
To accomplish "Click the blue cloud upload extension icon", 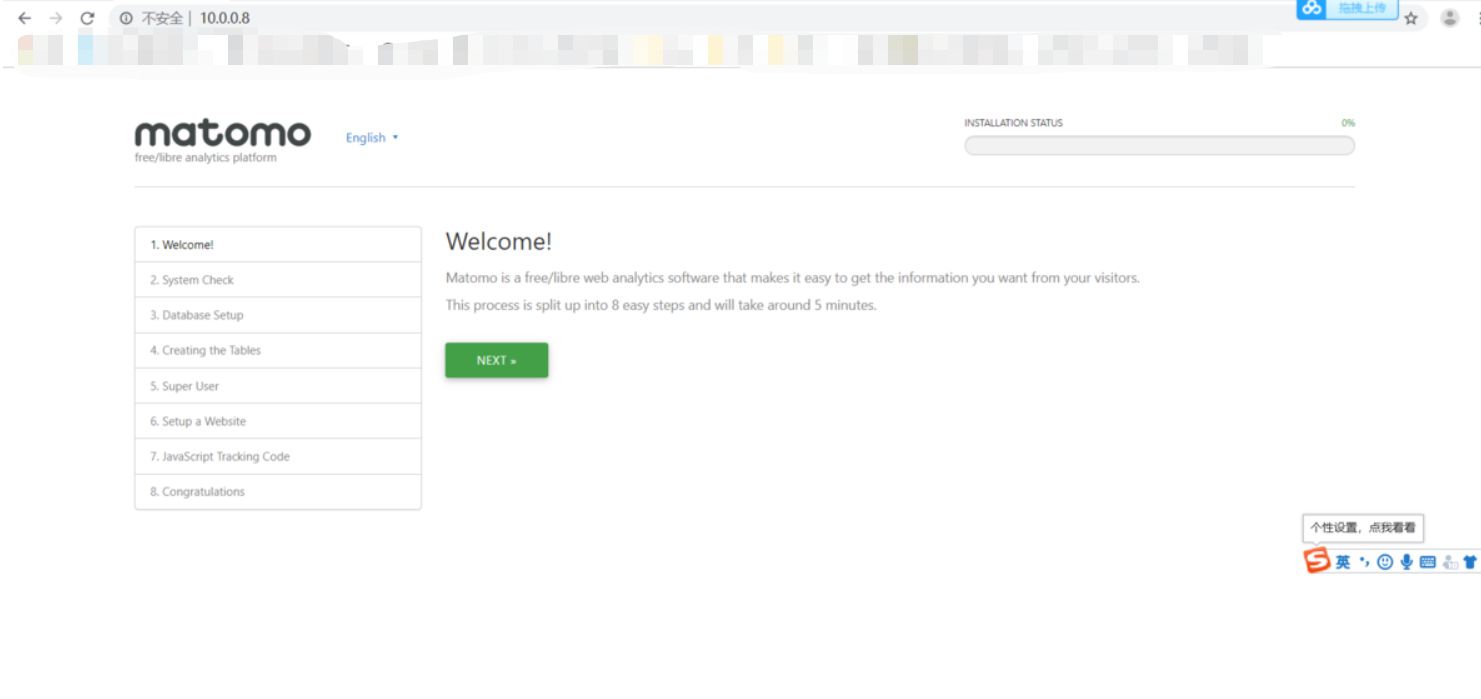I will click(x=1312, y=8).
